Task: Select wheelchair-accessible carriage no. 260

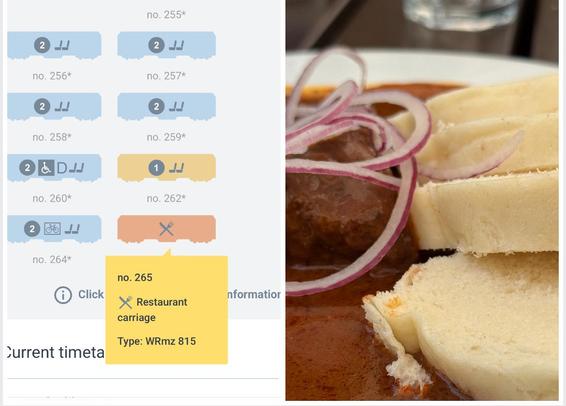Action: [x=54, y=168]
